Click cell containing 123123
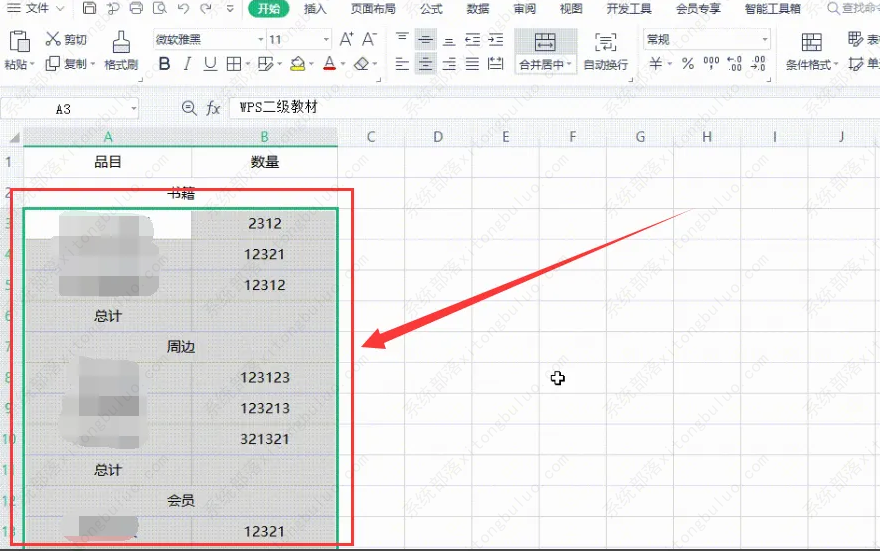This screenshot has width=880, height=551. pos(265,378)
